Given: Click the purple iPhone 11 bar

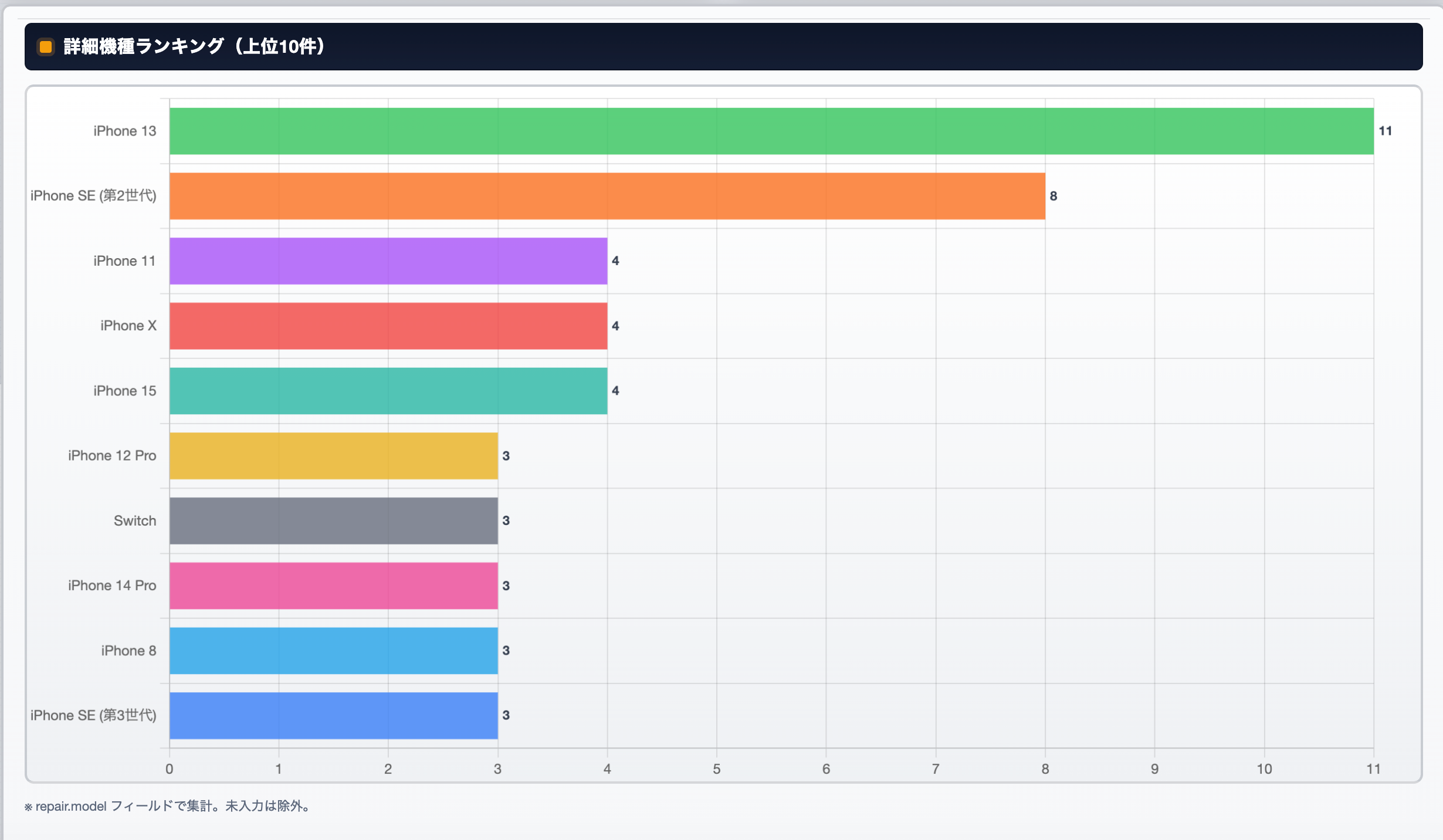Looking at the screenshot, I should tap(388, 261).
